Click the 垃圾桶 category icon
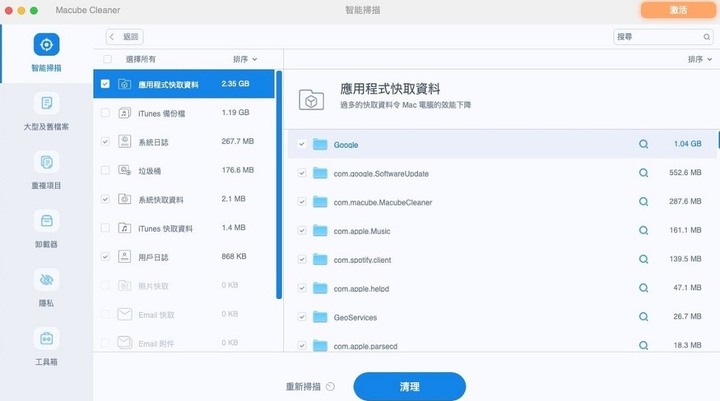The image size is (720, 401). click(124, 170)
